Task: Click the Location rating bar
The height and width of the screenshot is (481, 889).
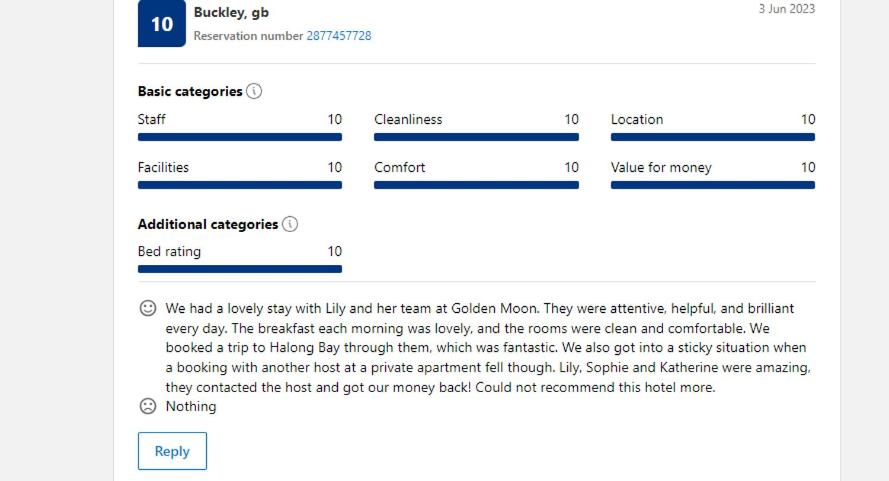Action: pyautogui.click(x=713, y=137)
